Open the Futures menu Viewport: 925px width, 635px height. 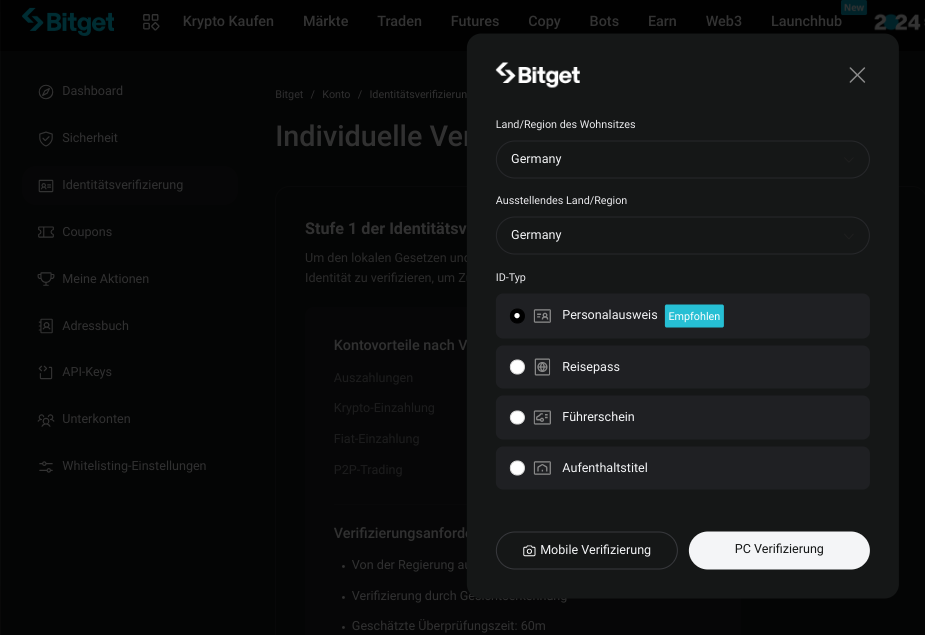pyautogui.click(x=475, y=21)
